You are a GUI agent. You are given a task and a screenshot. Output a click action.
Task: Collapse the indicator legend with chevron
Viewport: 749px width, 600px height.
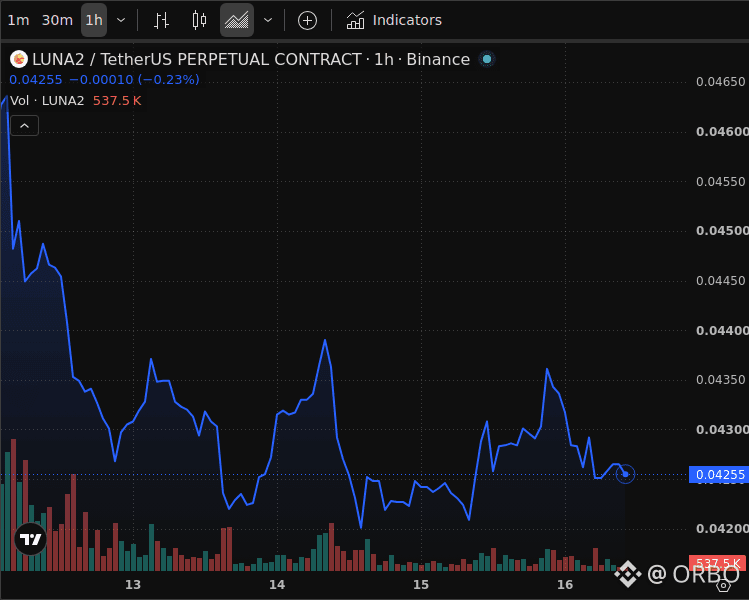24,126
